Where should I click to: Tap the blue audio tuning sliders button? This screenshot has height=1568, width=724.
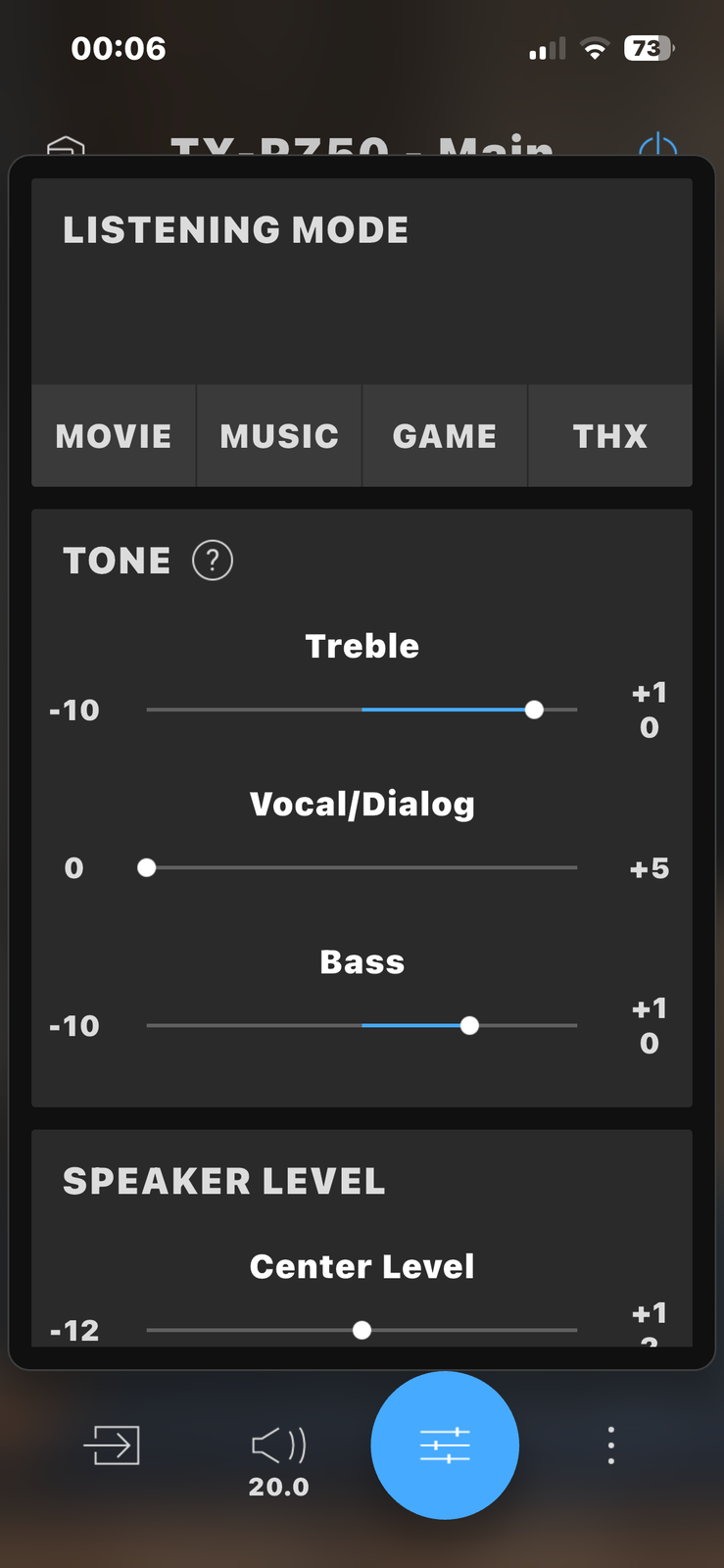pos(445,1445)
